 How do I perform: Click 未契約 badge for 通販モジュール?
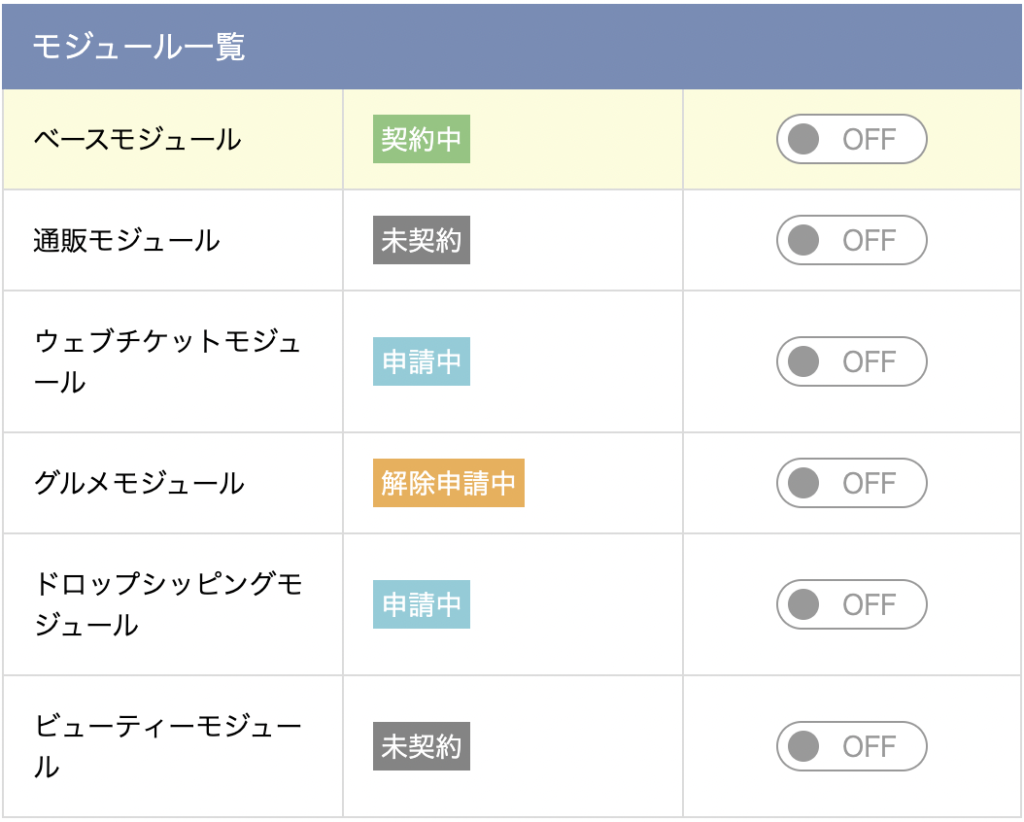click(421, 240)
